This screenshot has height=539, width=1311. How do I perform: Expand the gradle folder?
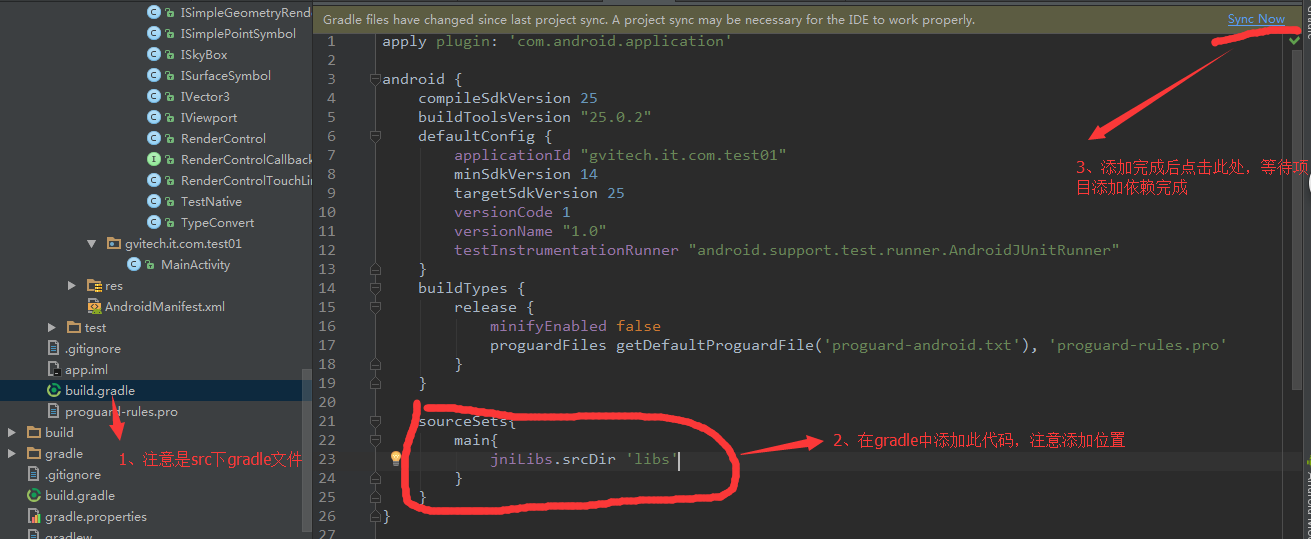click(x=12, y=453)
